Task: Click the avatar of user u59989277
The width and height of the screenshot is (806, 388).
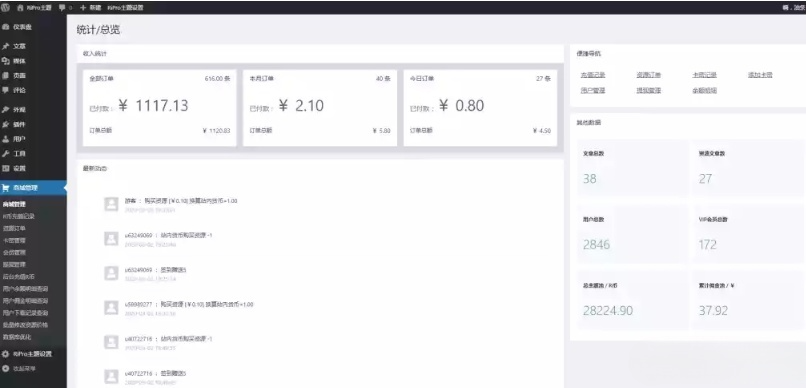Action: click(x=111, y=307)
